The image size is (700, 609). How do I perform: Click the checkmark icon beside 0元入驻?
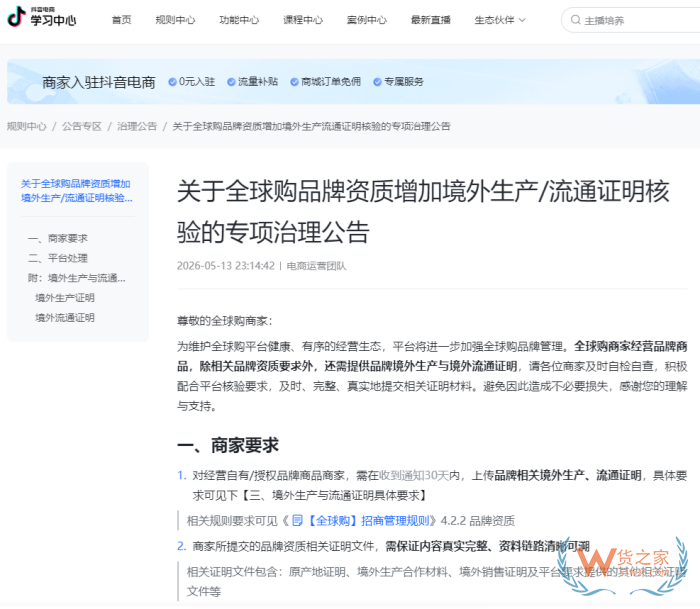coord(172,82)
